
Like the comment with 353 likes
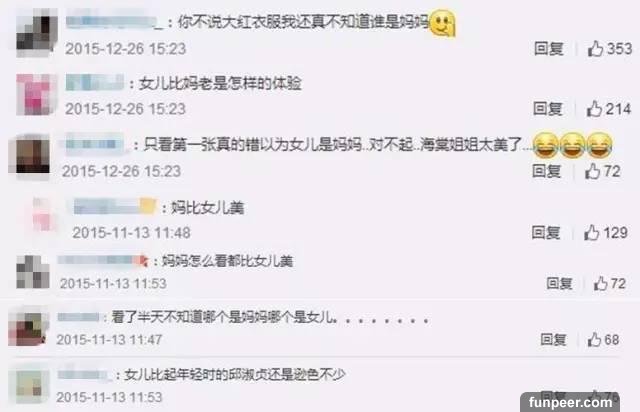click(x=595, y=49)
